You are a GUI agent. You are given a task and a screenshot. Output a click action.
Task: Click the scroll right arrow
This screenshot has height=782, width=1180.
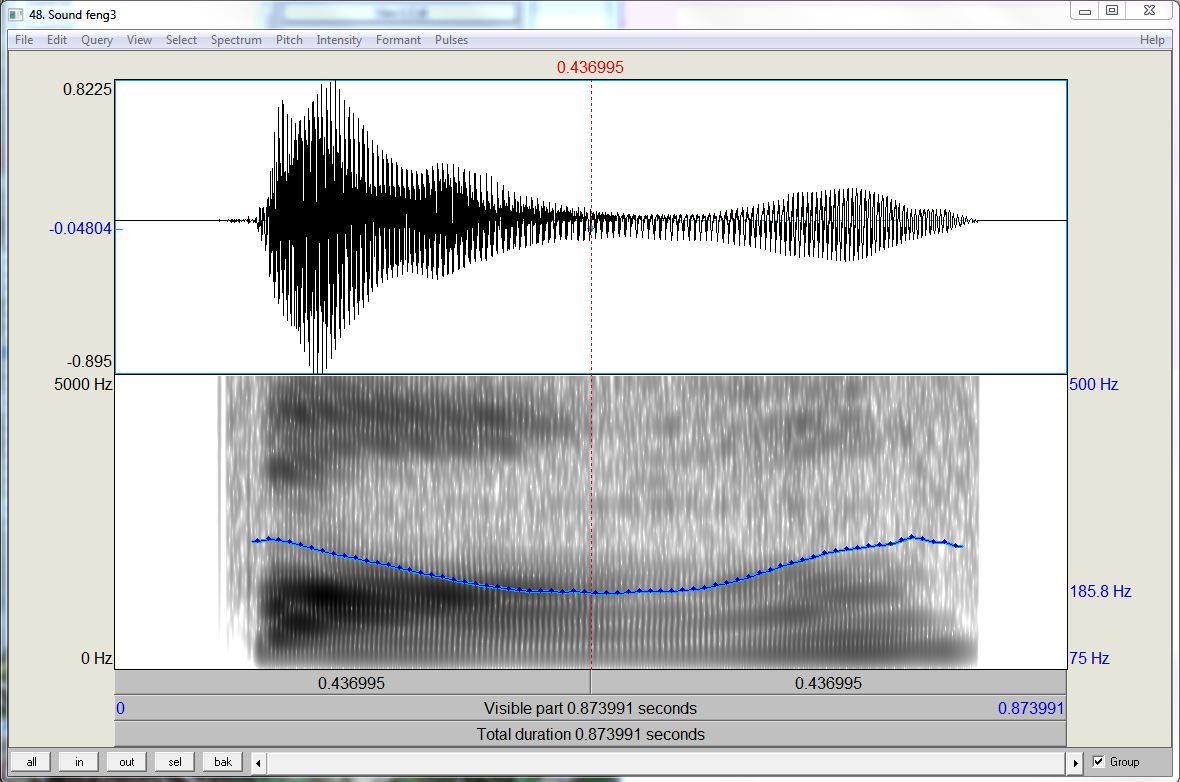1075,762
